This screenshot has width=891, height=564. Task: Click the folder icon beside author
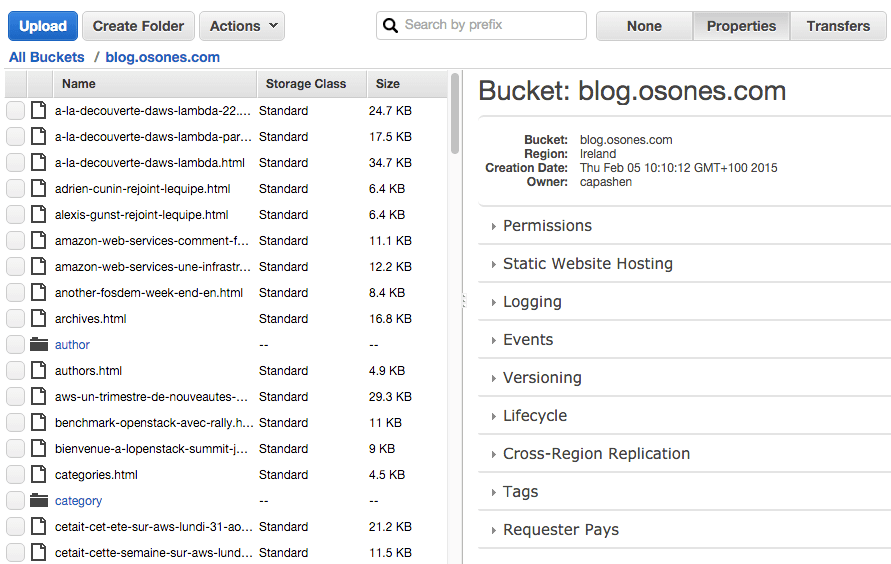39,345
